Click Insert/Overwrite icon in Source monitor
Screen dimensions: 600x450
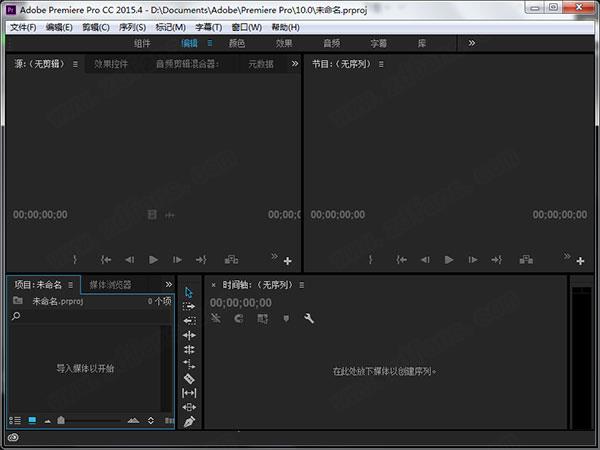point(232,260)
